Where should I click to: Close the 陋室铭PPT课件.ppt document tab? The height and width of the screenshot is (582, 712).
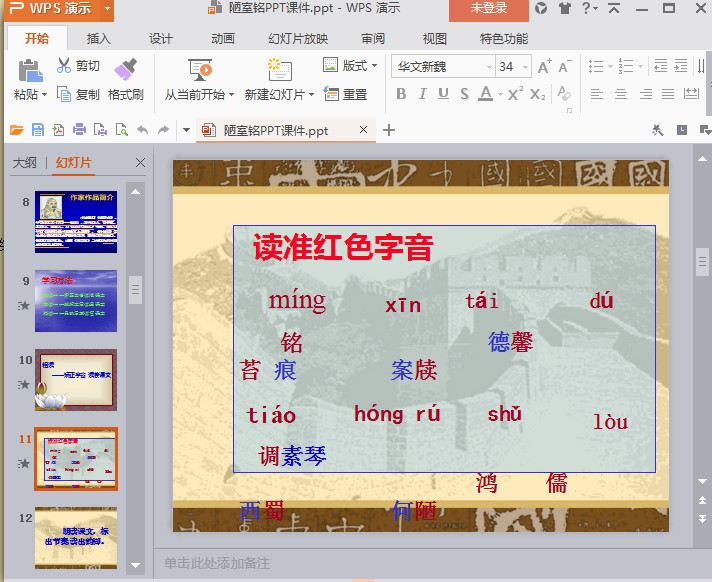363,130
